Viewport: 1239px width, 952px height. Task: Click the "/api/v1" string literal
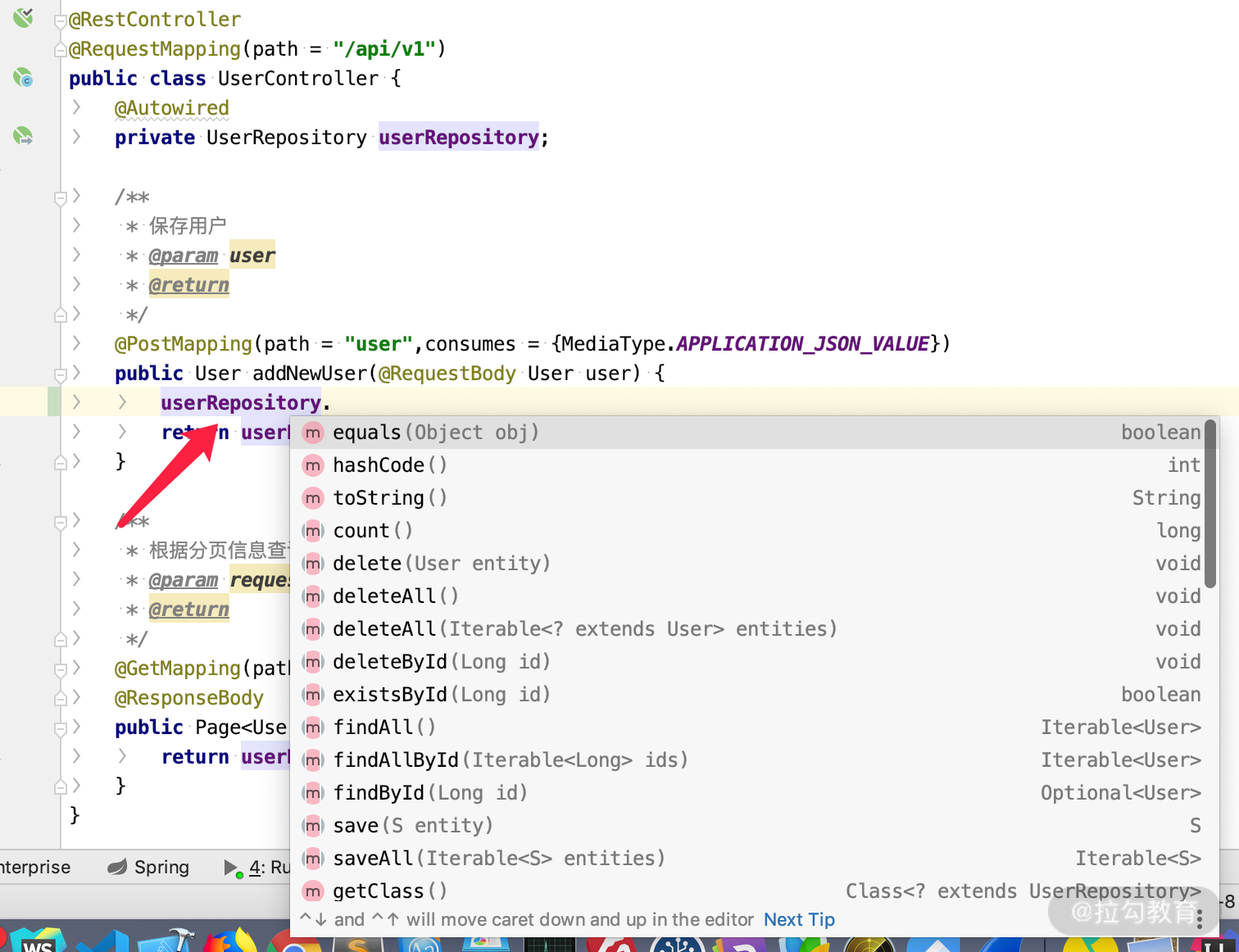[384, 49]
